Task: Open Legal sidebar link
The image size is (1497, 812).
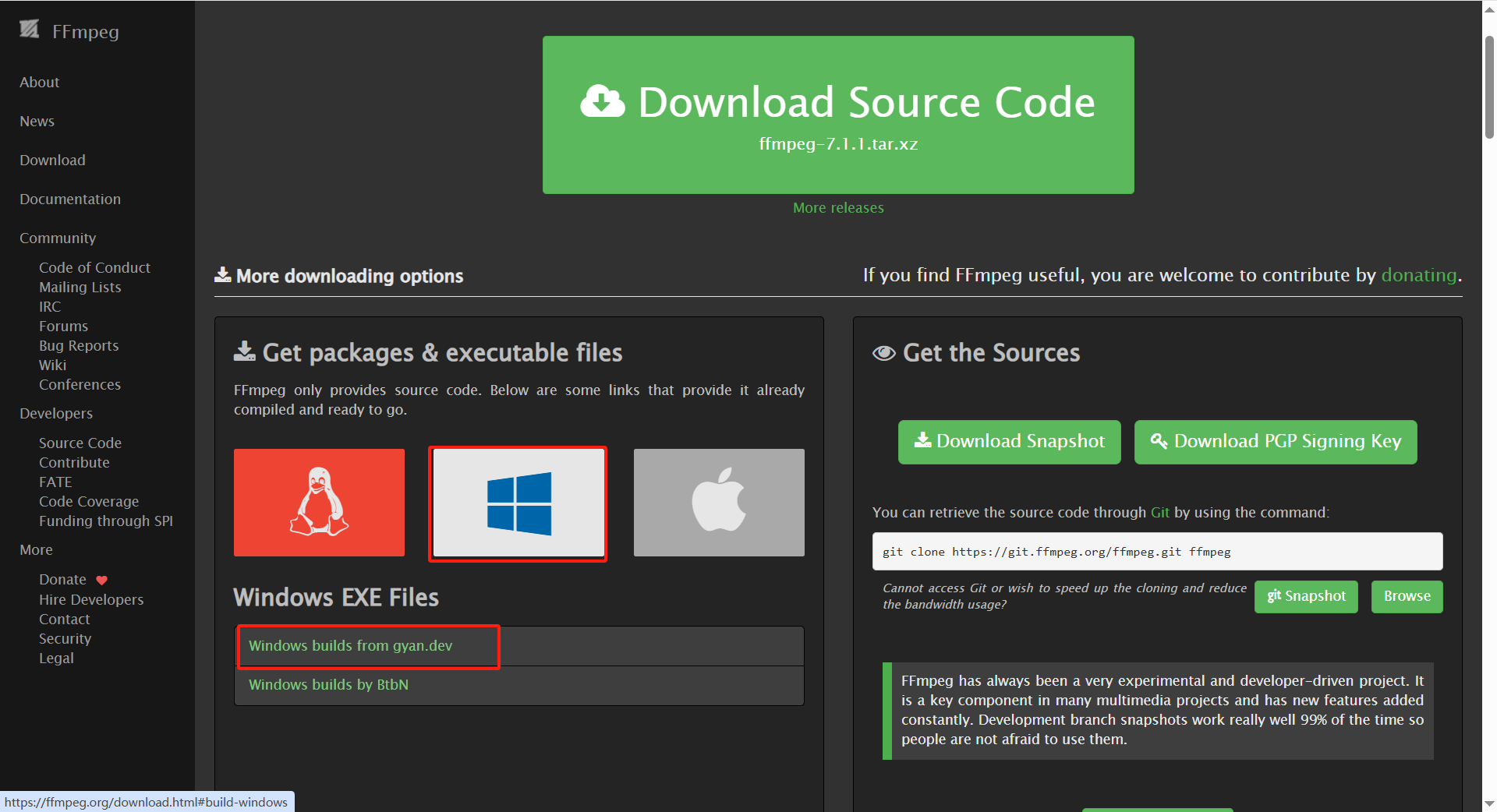Action: click(56, 658)
